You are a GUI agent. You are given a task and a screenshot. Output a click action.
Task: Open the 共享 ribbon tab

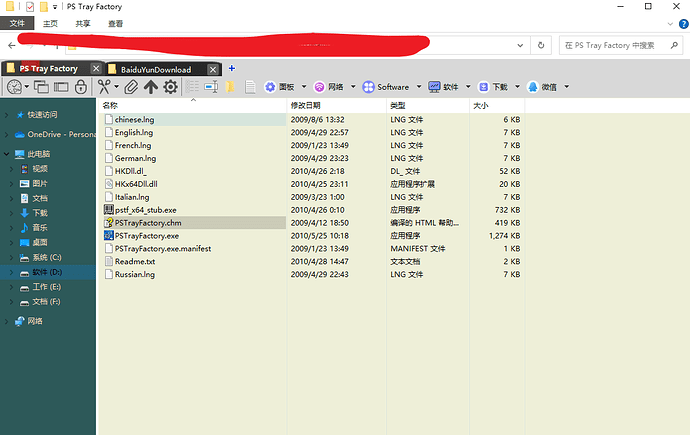click(x=83, y=24)
